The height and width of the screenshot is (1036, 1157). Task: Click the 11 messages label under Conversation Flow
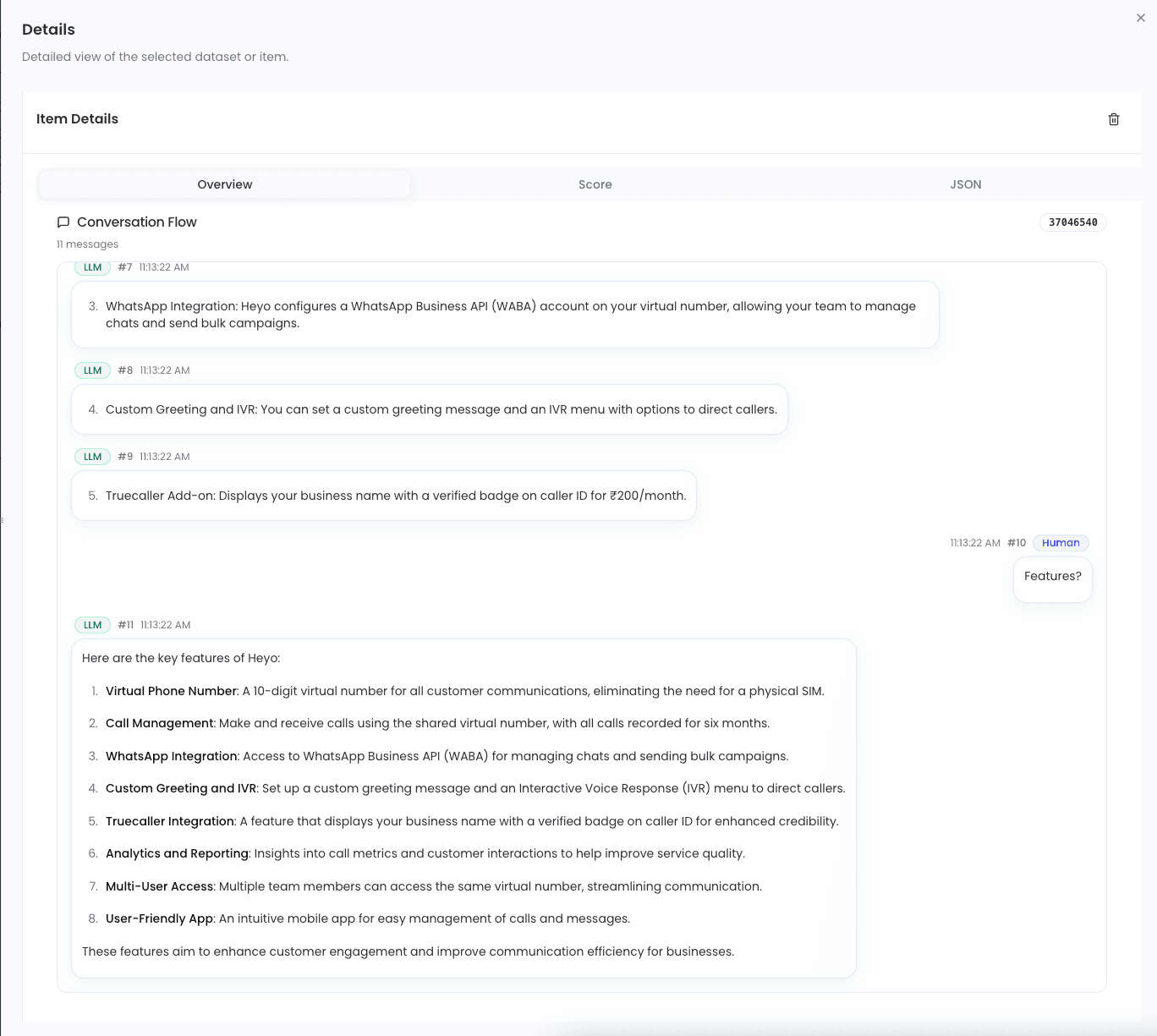(87, 244)
